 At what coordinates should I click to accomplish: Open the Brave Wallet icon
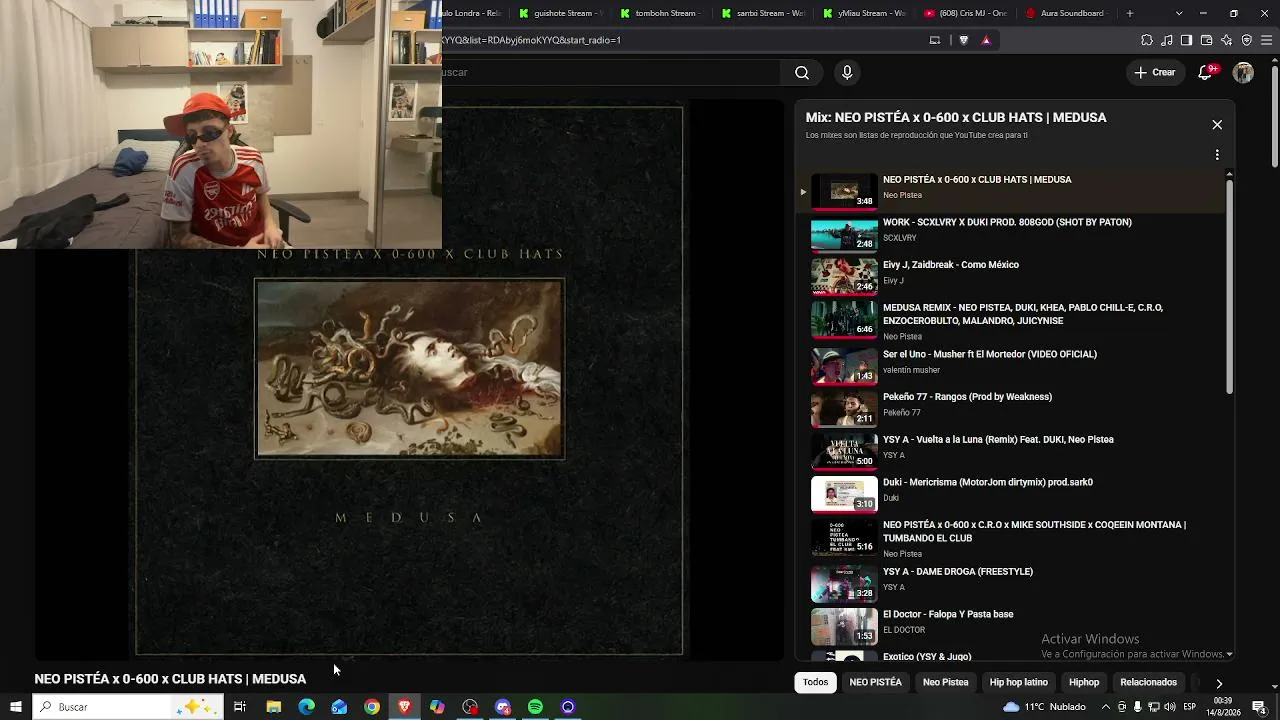click(x=1206, y=40)
